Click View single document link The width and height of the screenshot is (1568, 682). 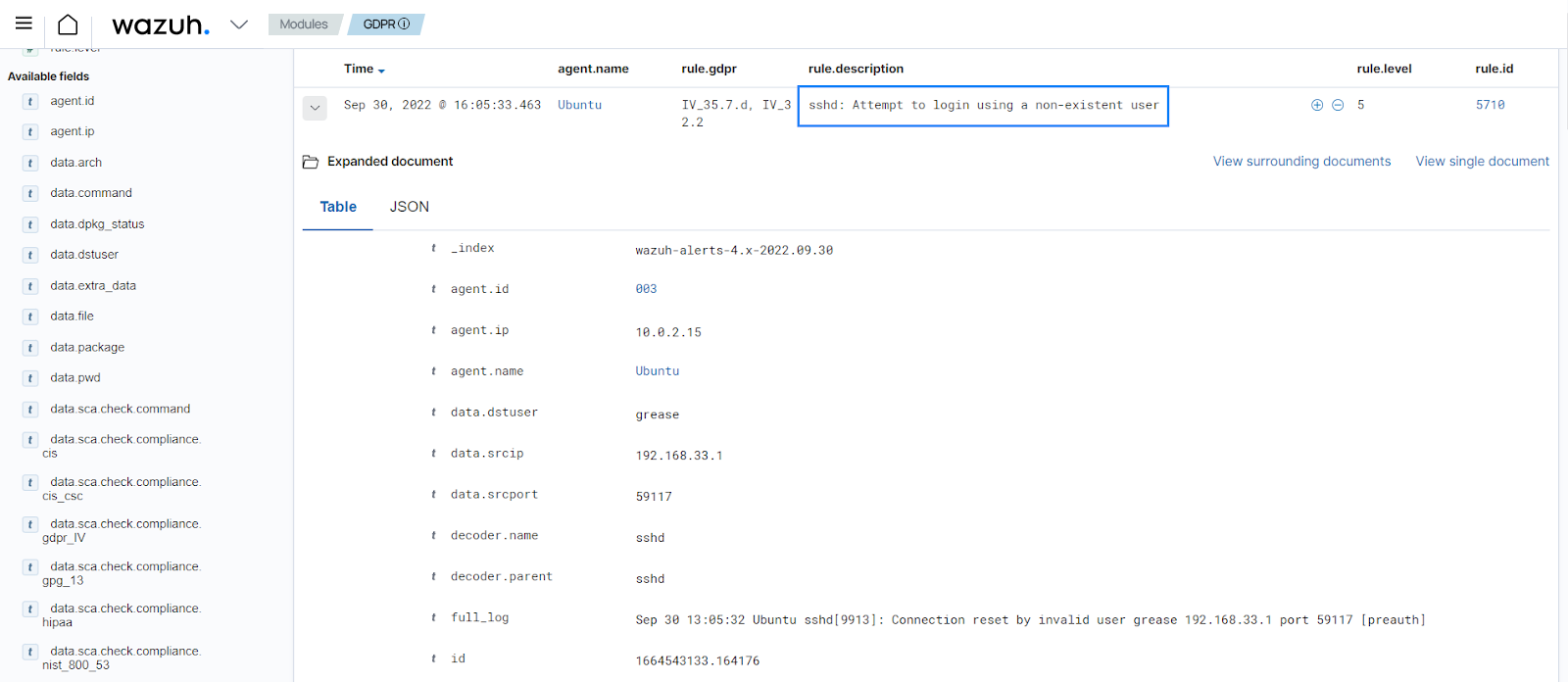(1482, 162)
